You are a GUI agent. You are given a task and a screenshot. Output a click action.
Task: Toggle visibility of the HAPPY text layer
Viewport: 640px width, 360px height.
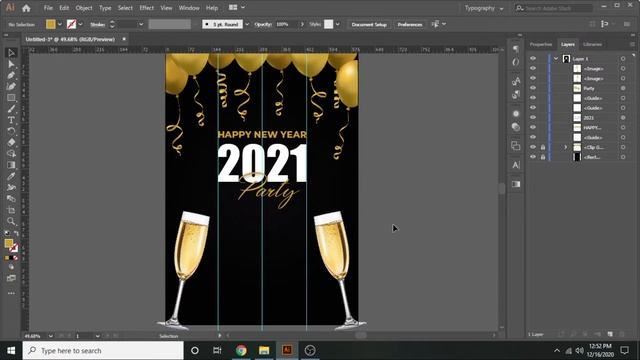(x=533, y=127)
